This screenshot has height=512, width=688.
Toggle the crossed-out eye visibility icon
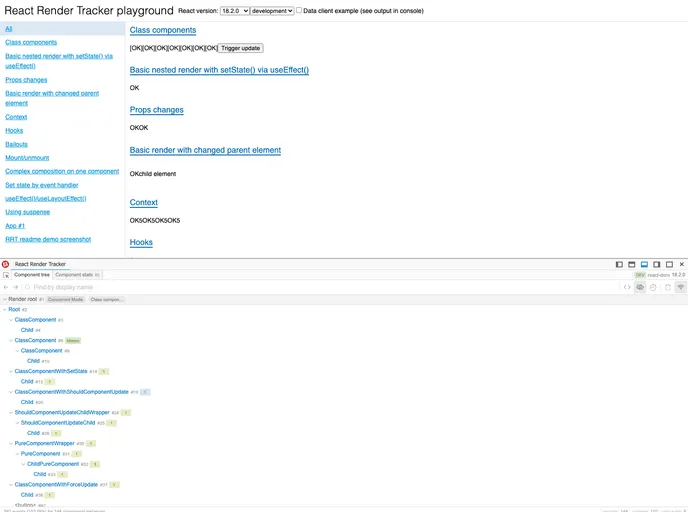click(x=640, y=287)
